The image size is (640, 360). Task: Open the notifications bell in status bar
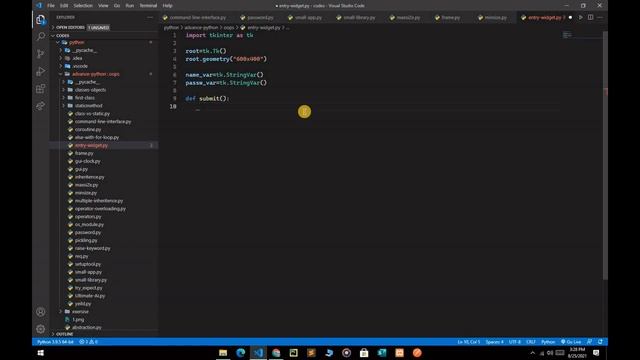tap(600, 342)
